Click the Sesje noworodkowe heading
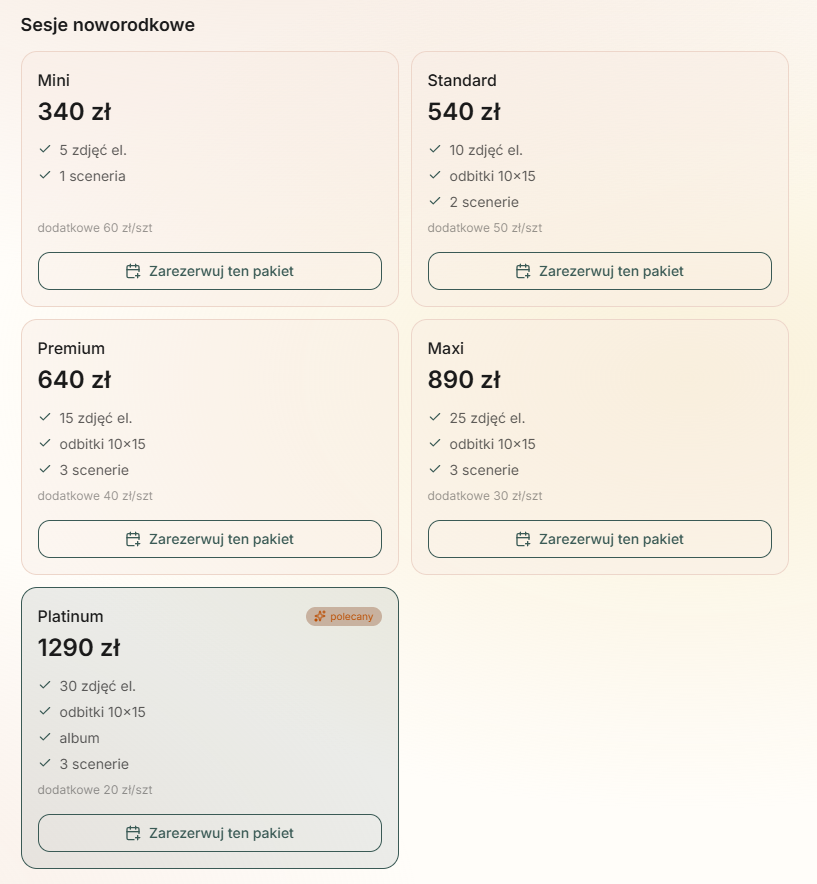This screenshot has height=884, width=817. click(x=108, y=25)
